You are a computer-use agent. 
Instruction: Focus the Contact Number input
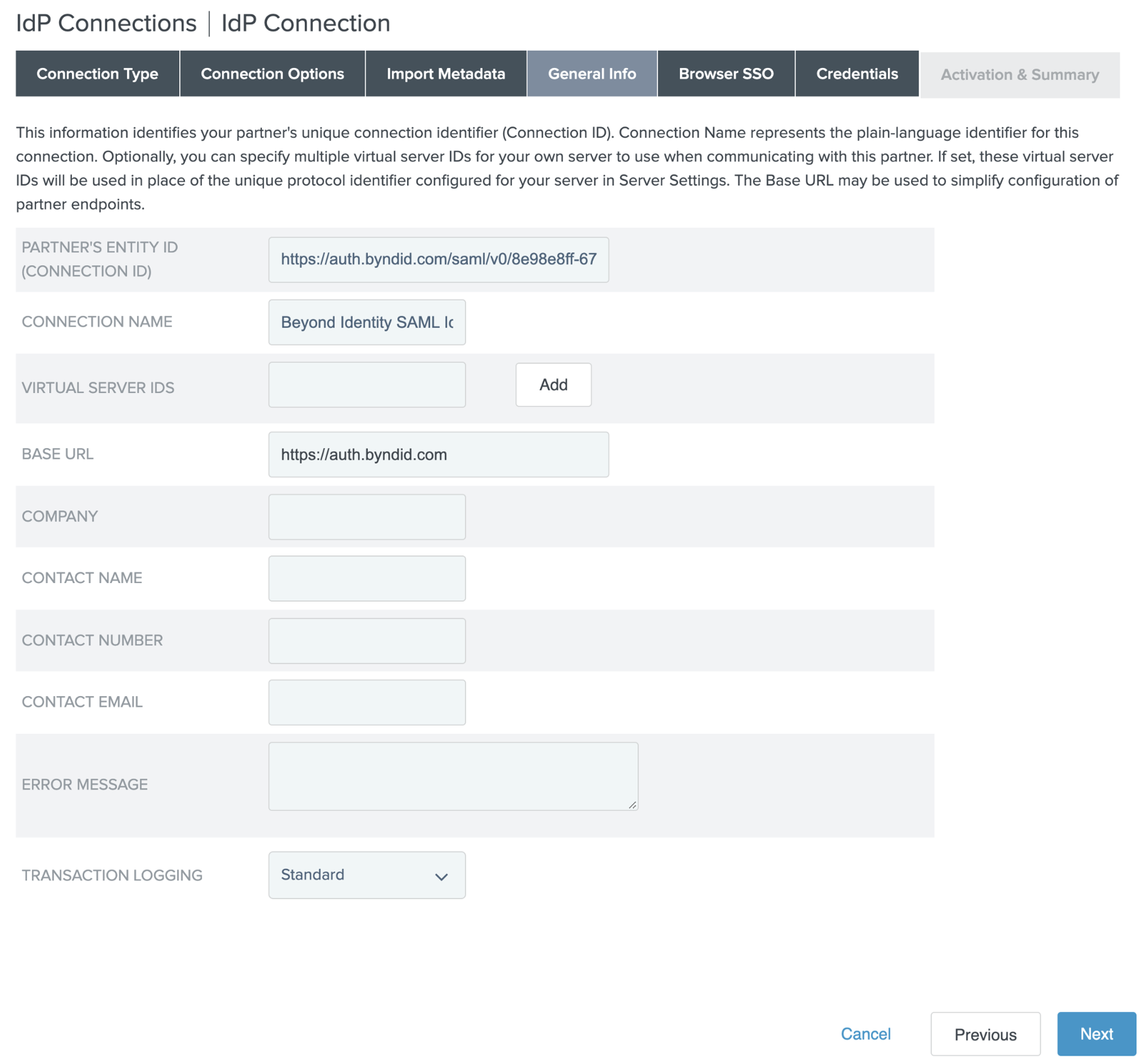coord(367,641)
